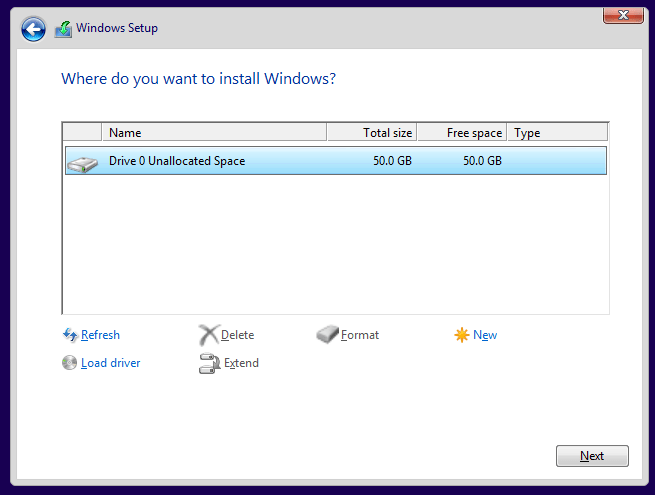Image resolution: width=655 pixels, height=495 pixels.
Task: Create a New partition
Action: [x=485, y=335]
